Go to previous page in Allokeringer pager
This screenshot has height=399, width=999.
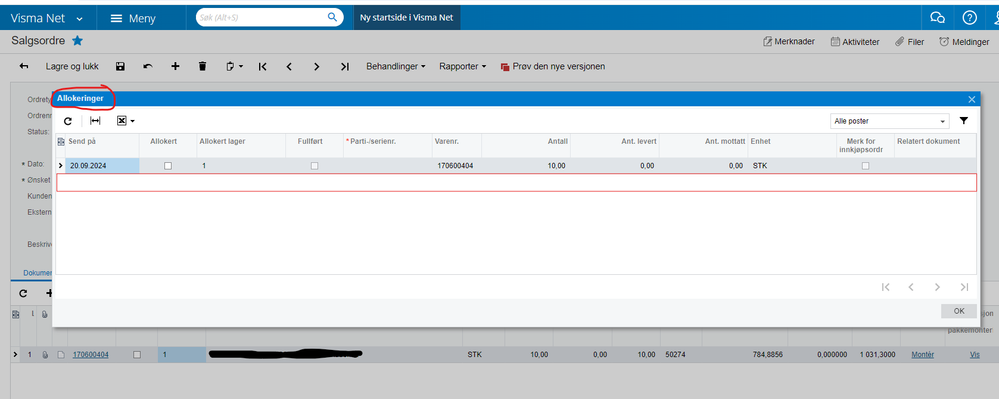tap(911, 287)
